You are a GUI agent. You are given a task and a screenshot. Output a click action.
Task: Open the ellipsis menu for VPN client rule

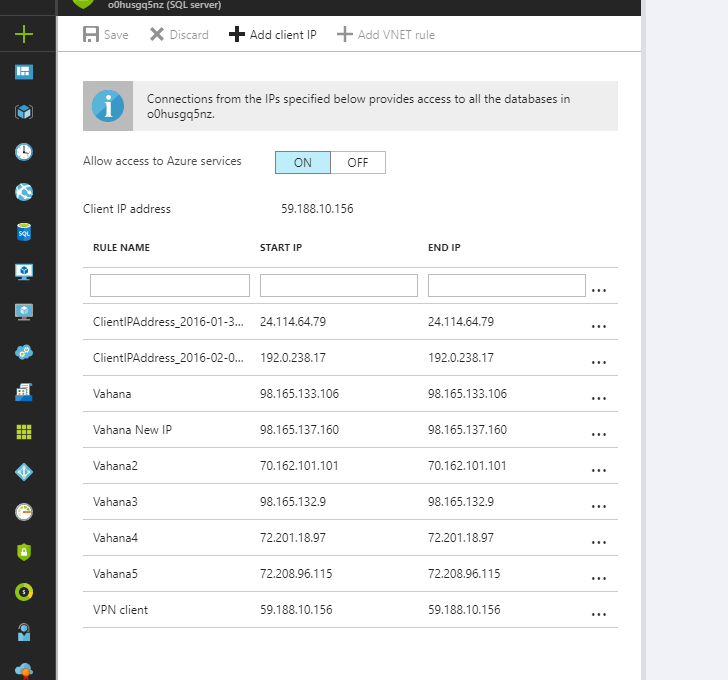pyautogui.click(x=599, y=614)
